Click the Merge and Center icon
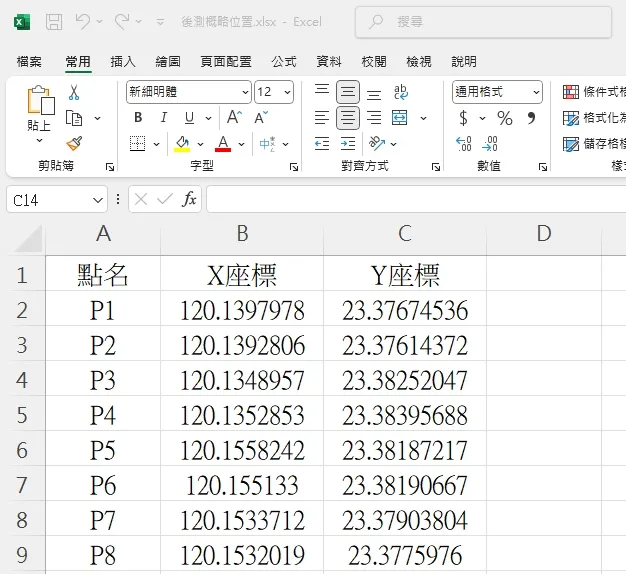The height and width of the screenshot is (574, 626). pos(400,118)
